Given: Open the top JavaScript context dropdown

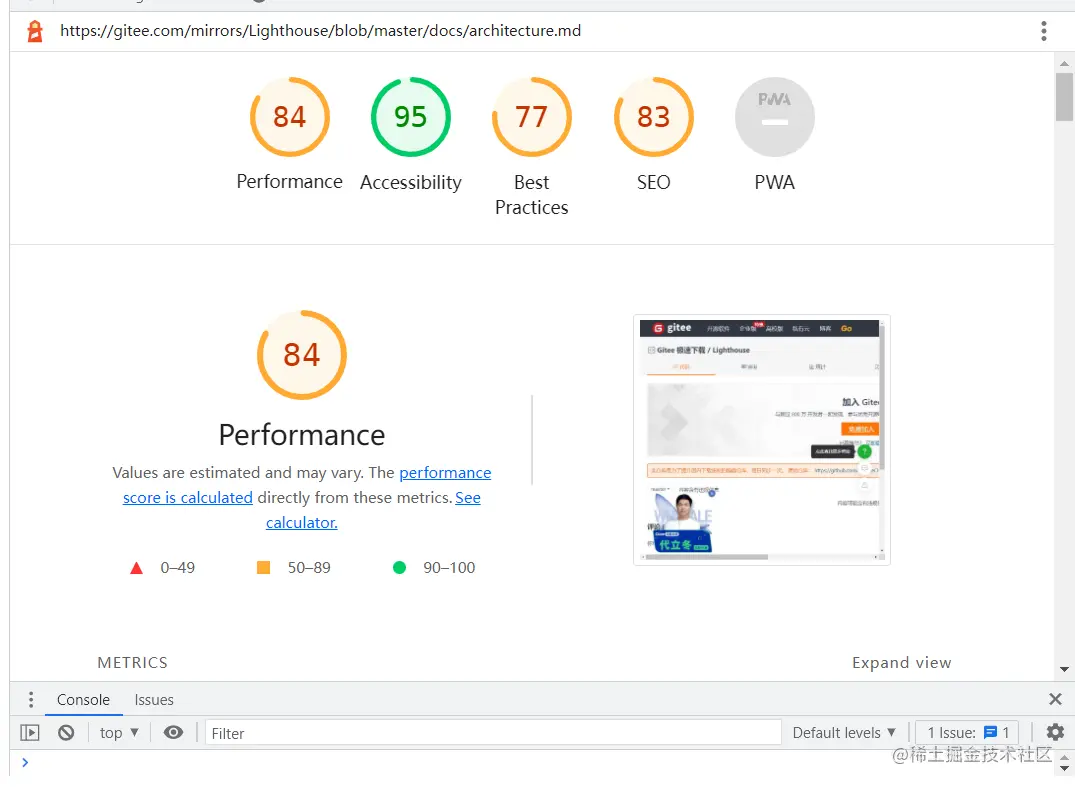Looking at the screenshot, I should (119, 733).
